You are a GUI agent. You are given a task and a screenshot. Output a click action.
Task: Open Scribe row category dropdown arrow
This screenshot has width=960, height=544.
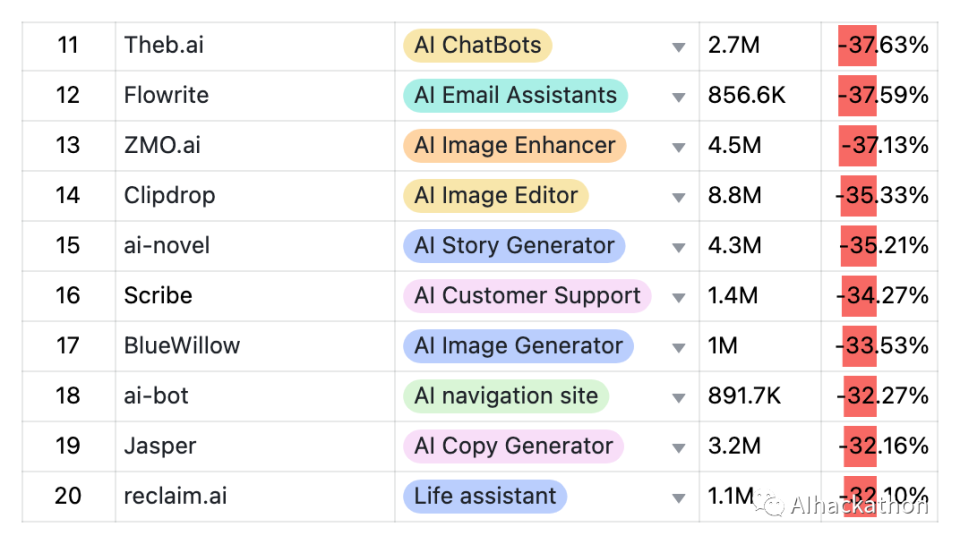pyautogui.click(x=679, y=297)
